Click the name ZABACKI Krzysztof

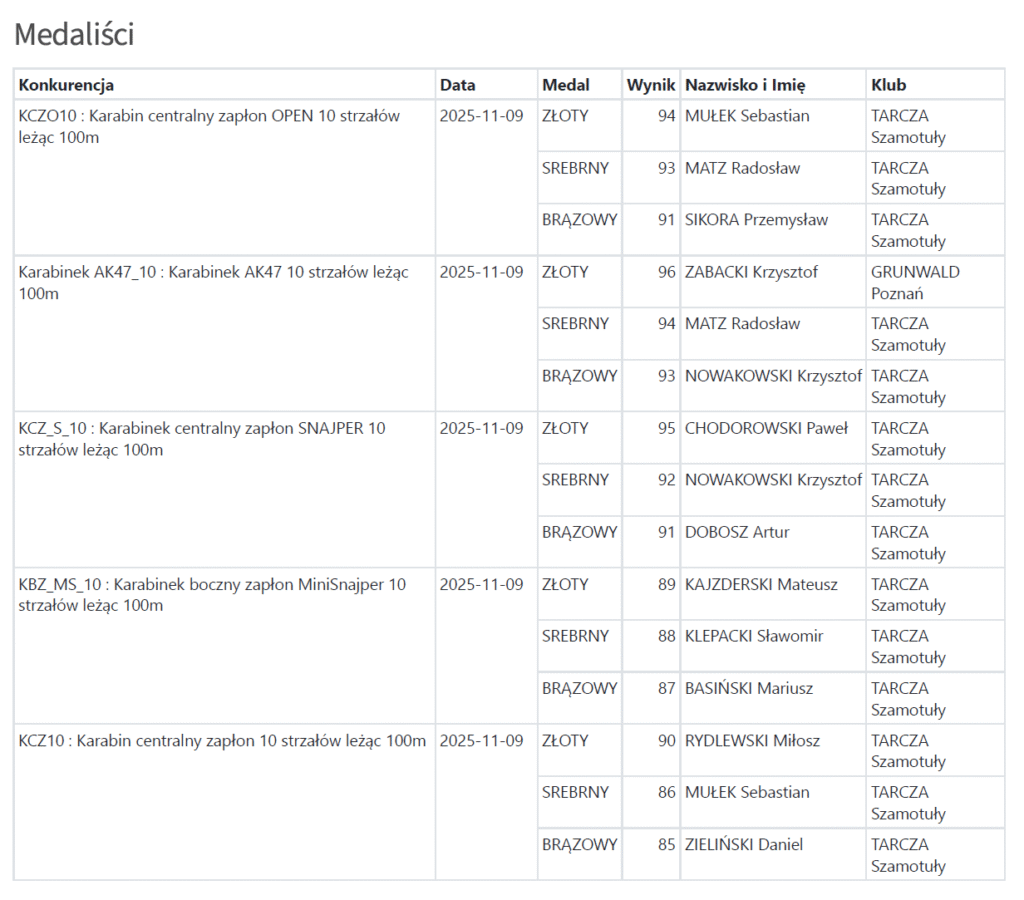pos(751,272)
